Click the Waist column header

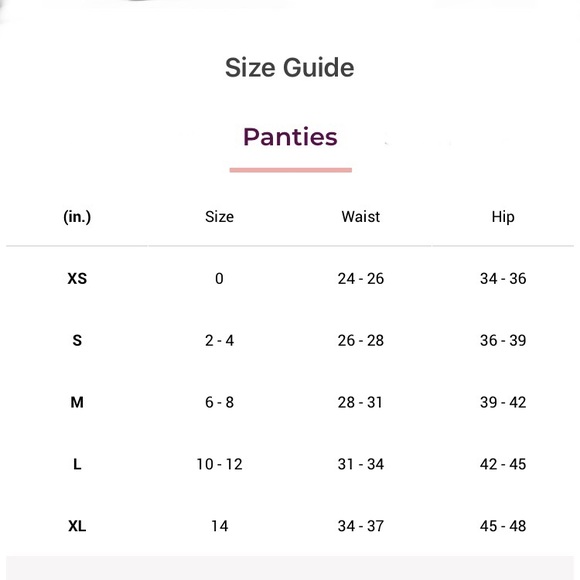pyautogui.click(x=361, y=217)
